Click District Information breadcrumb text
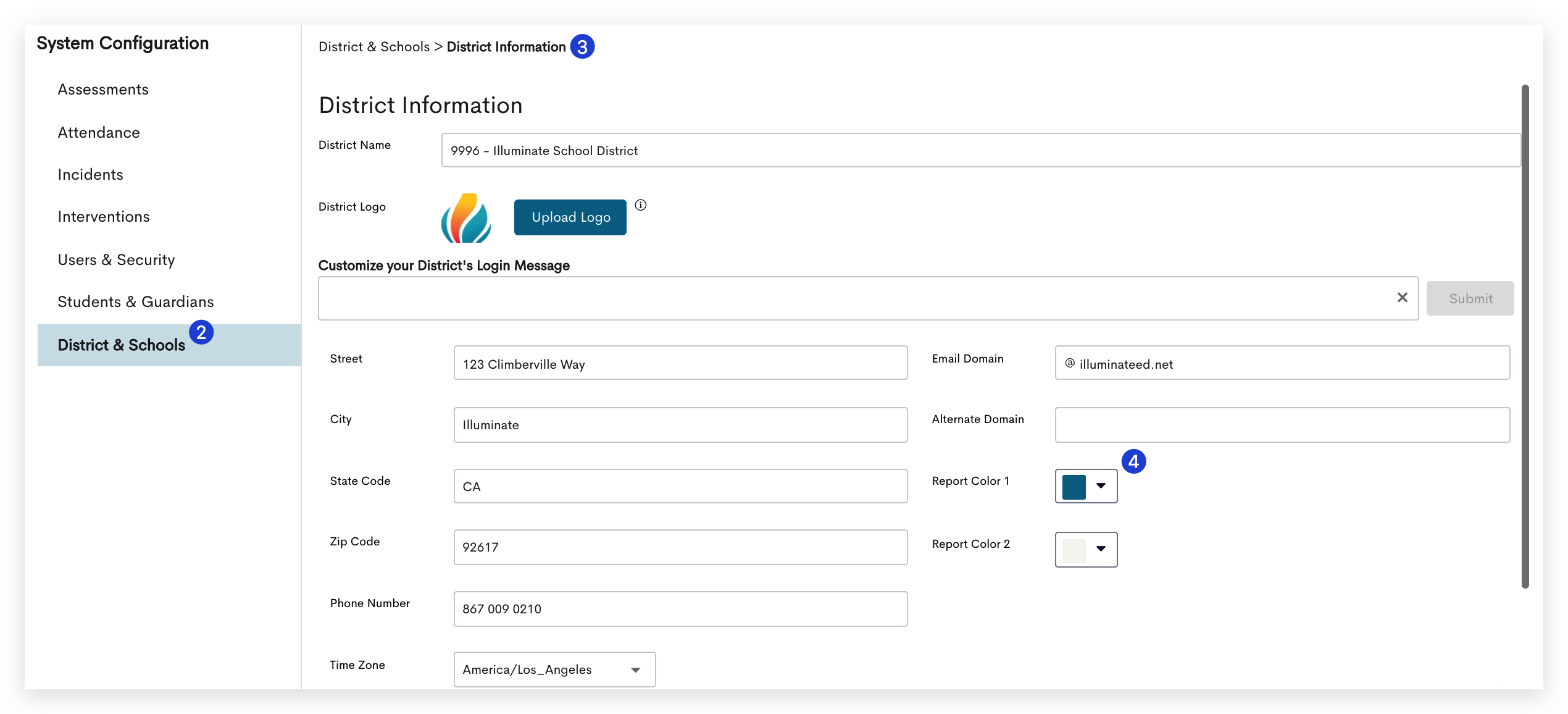The width and height of the screenshot is (1568, 714). (x=506, y=47)
